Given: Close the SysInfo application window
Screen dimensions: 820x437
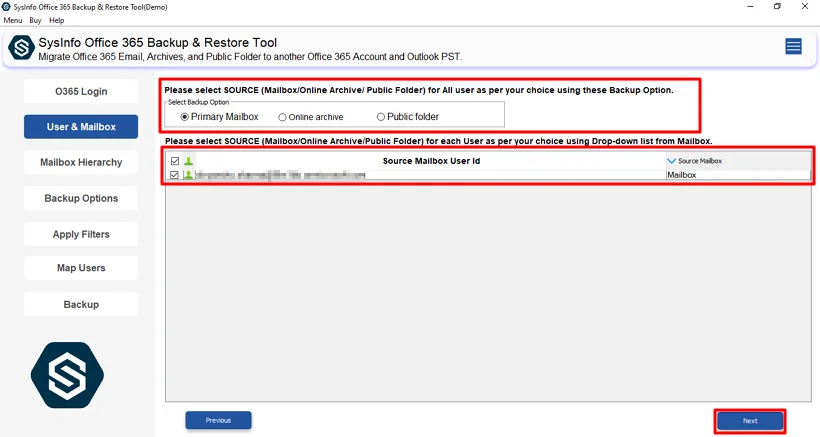Looking at the screenshot, I should point(805,7).
